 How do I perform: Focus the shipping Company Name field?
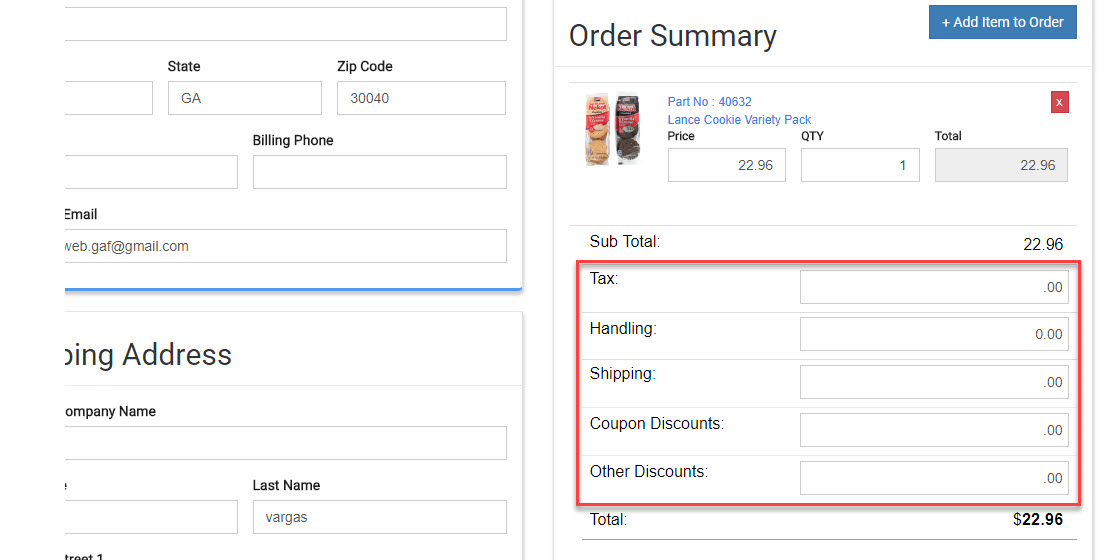click(x=285, y=443)
